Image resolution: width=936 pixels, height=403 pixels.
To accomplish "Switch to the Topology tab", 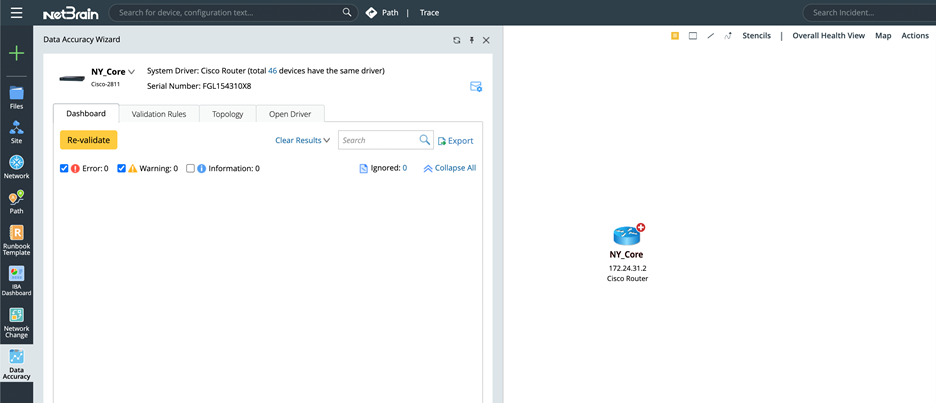I will 227,114.
